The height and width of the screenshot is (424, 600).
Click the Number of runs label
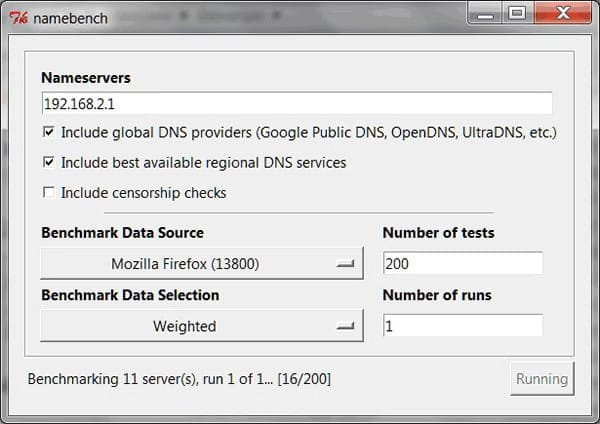(437, 295)
